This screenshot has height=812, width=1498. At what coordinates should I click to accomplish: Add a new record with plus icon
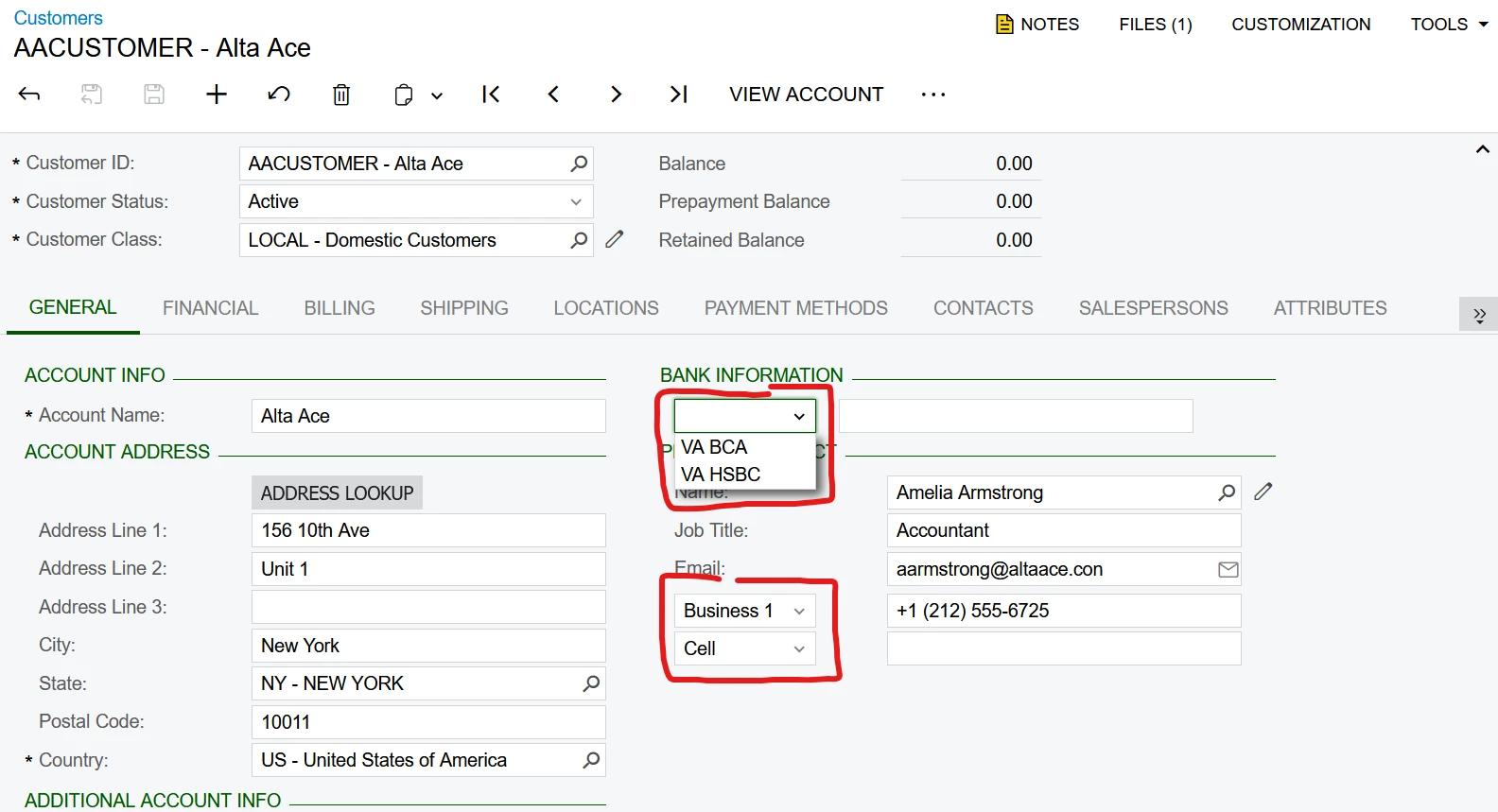click(x=217, y=94)
